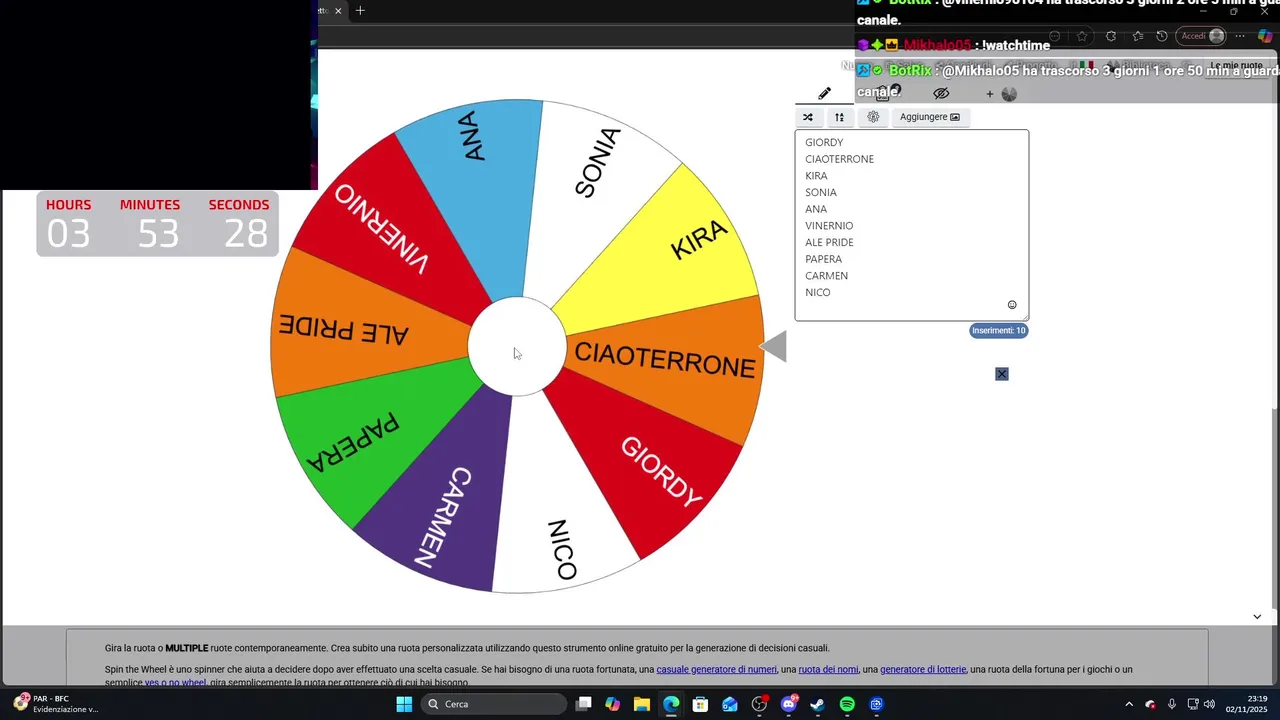Click the Inserimenti: 10 badge

click(x=998, y=330)
